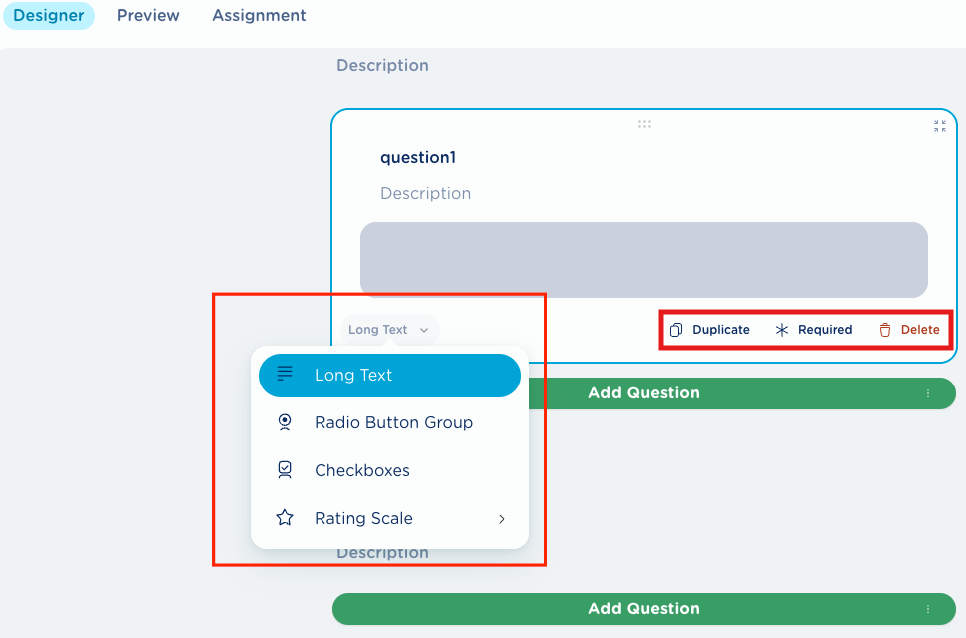Click the Checkboxes type icon
This screenshot has width=966, height=638.
285,470
